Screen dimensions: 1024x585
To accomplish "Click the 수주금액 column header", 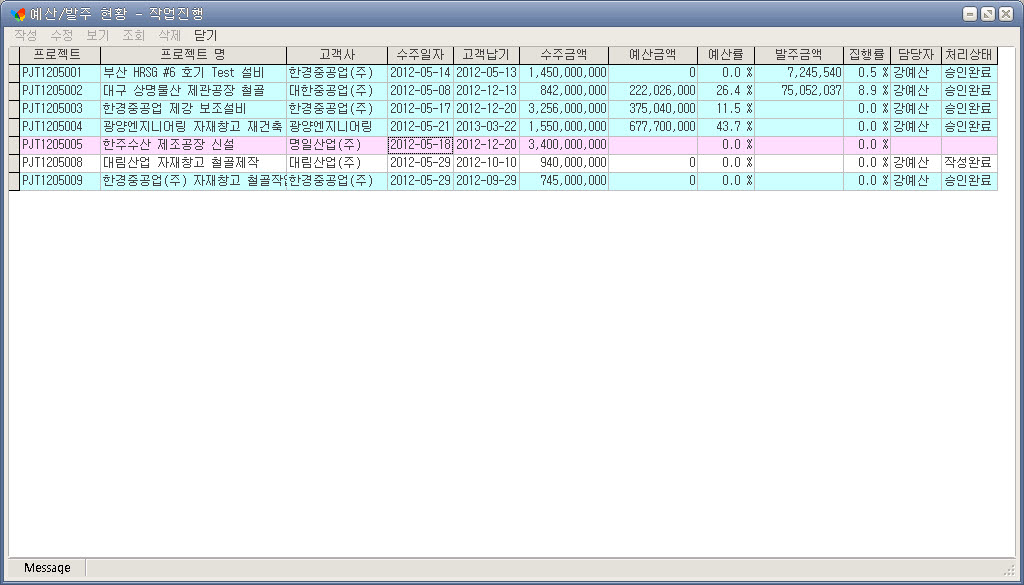I will 564,55.
